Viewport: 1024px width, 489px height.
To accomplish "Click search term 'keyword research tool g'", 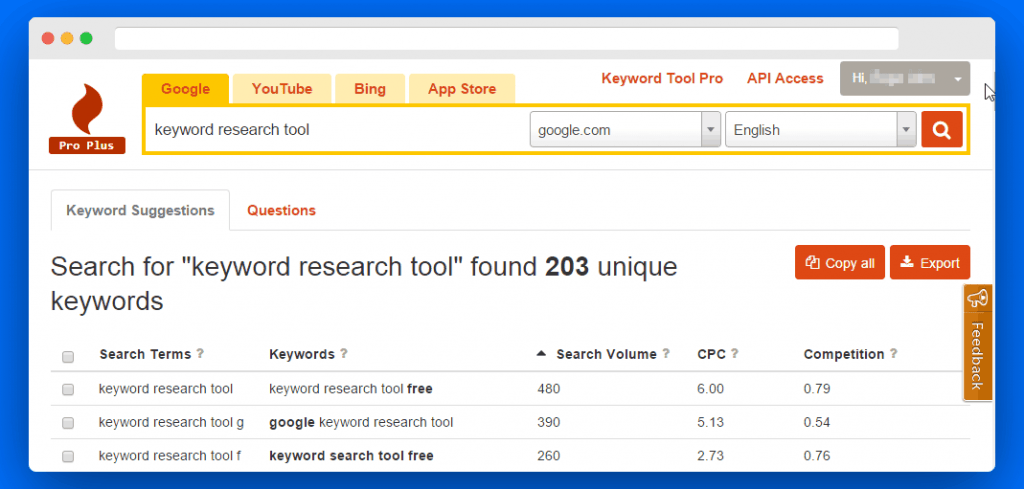I will click(x=171, y=422).
